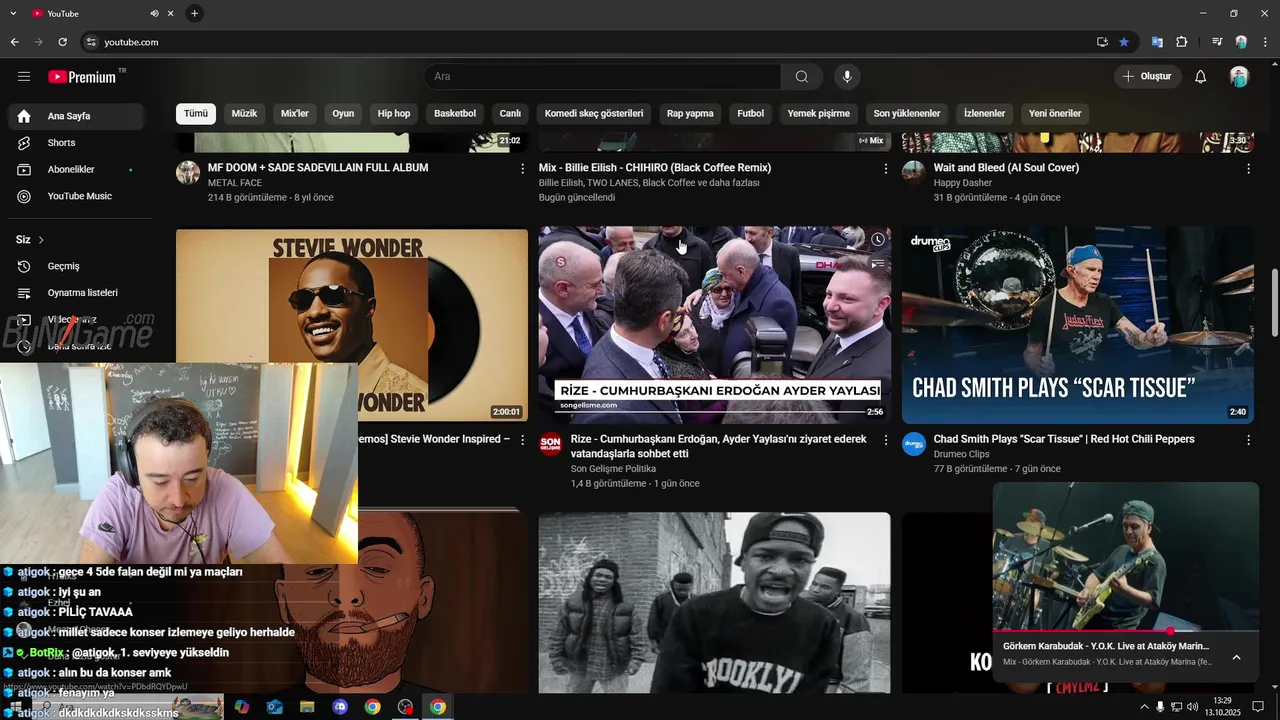This screenshot has height=720, width=1280.
Task: Open the Chad Smith Scar Tissue thumbnail
Action: [x=1078, y=325]
